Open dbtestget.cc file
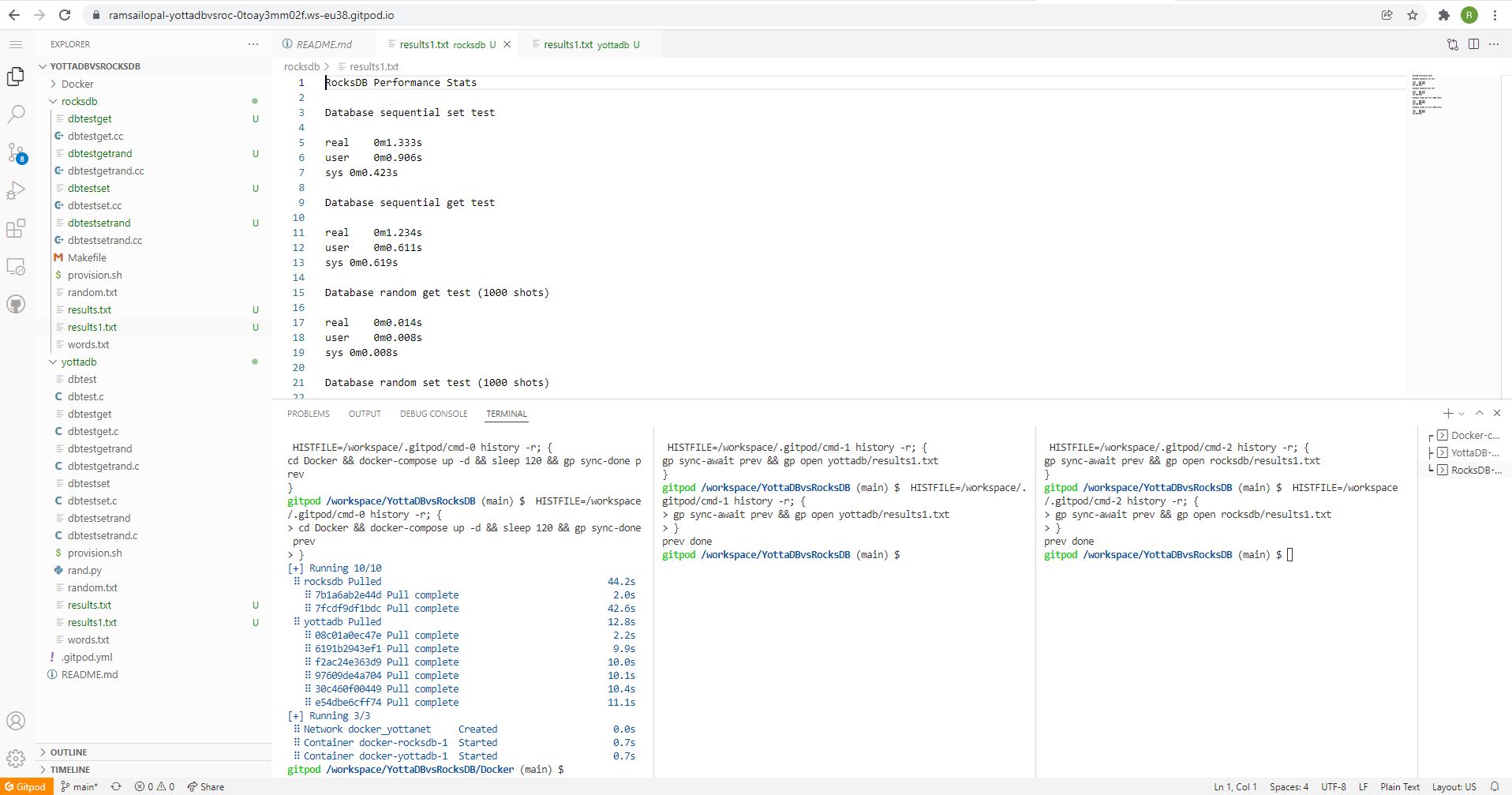 pyautogui.click(x=95, y=136)
